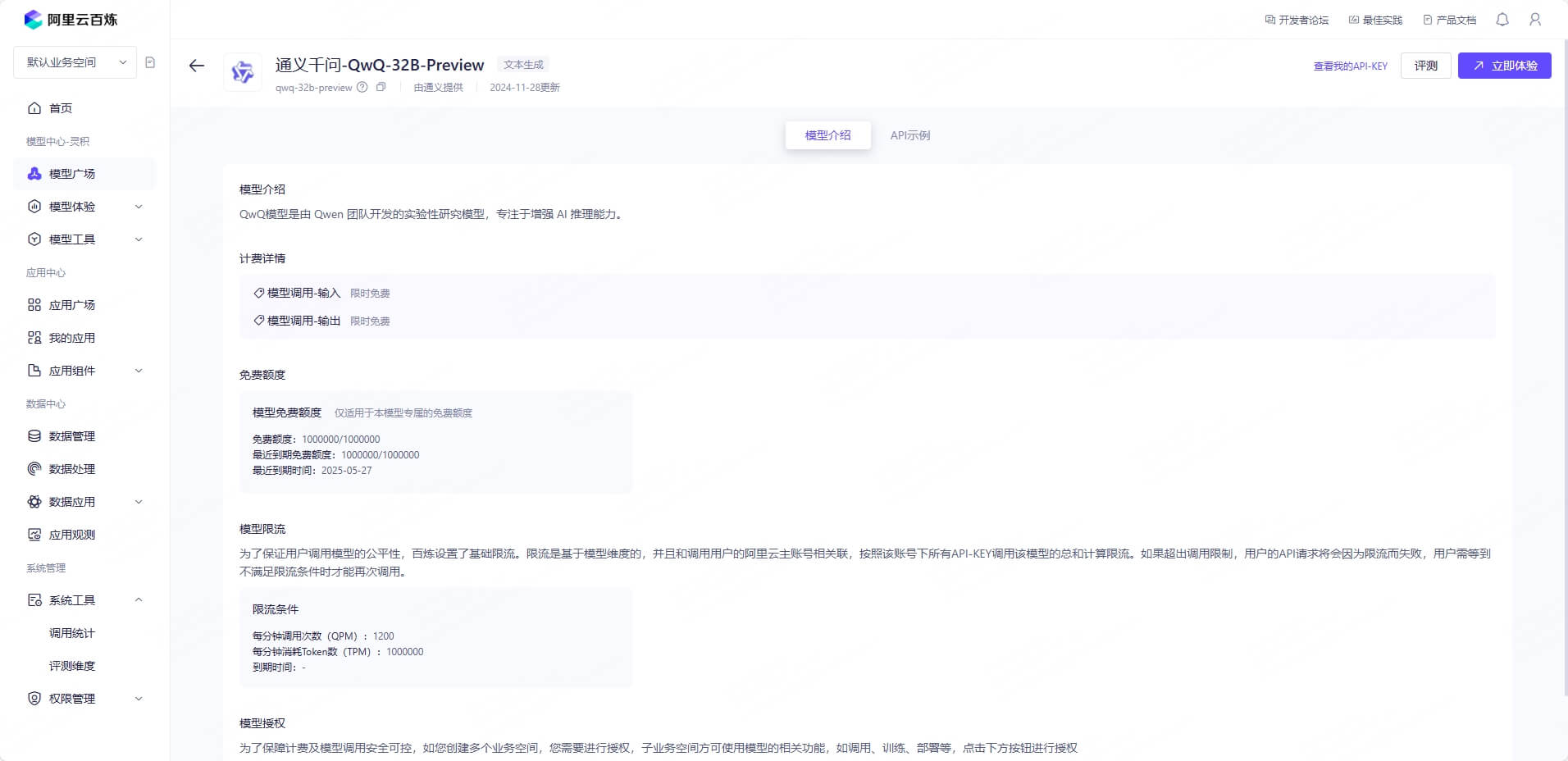Select 调用统计 under 系统工具
Screen dimensions: 1568x761
click(x=71, y=632)
